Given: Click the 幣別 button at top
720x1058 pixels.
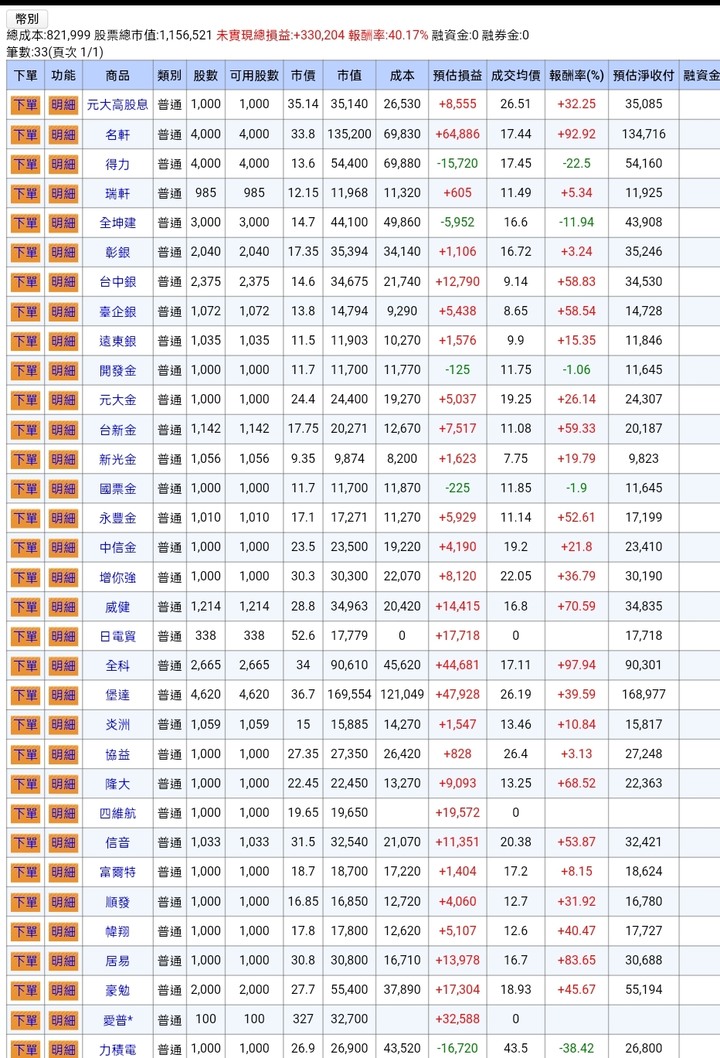Looking at the screenshot, I should point(26,19).
